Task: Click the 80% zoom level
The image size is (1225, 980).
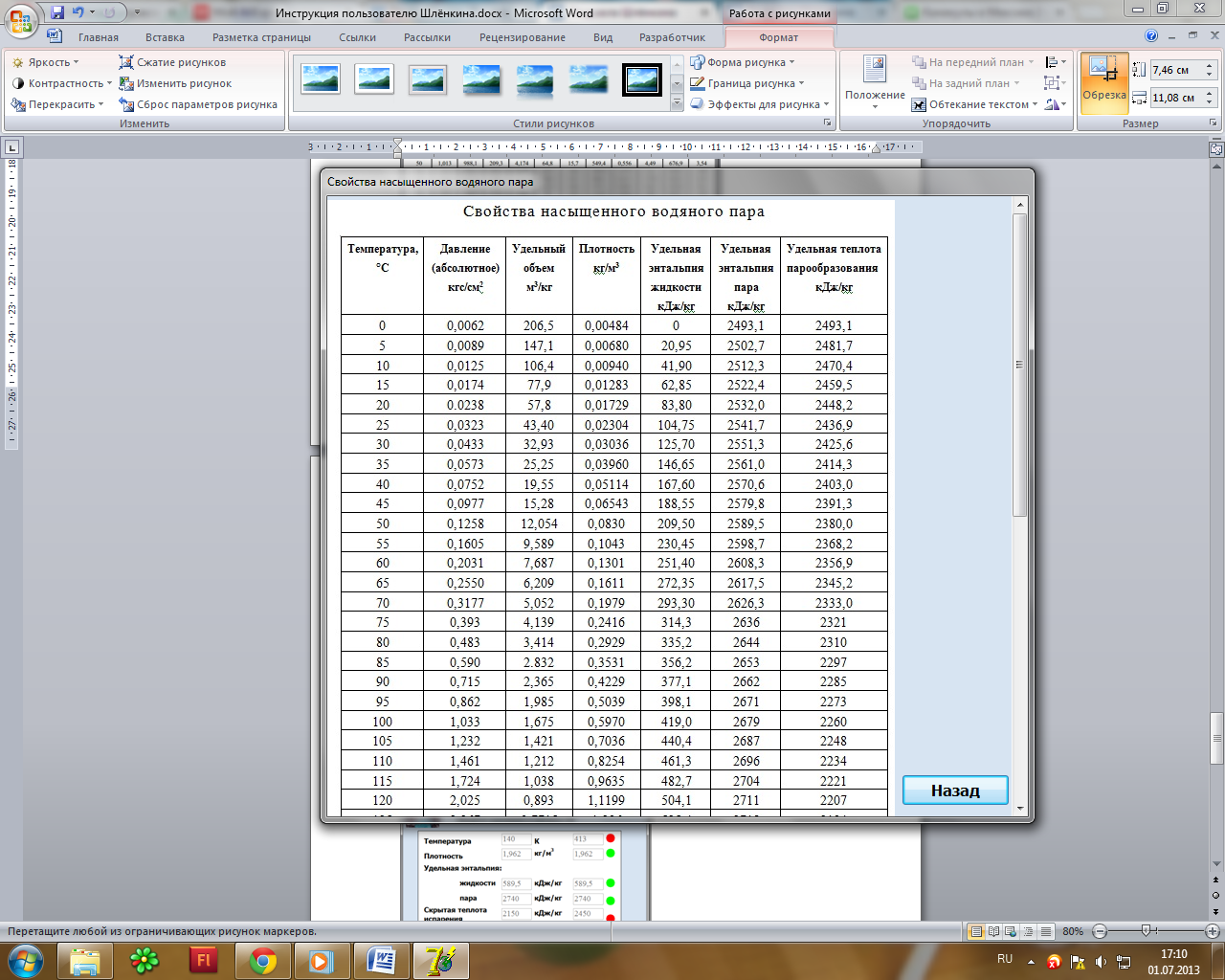Action: pyautogui.click(x=1073, y=931)
